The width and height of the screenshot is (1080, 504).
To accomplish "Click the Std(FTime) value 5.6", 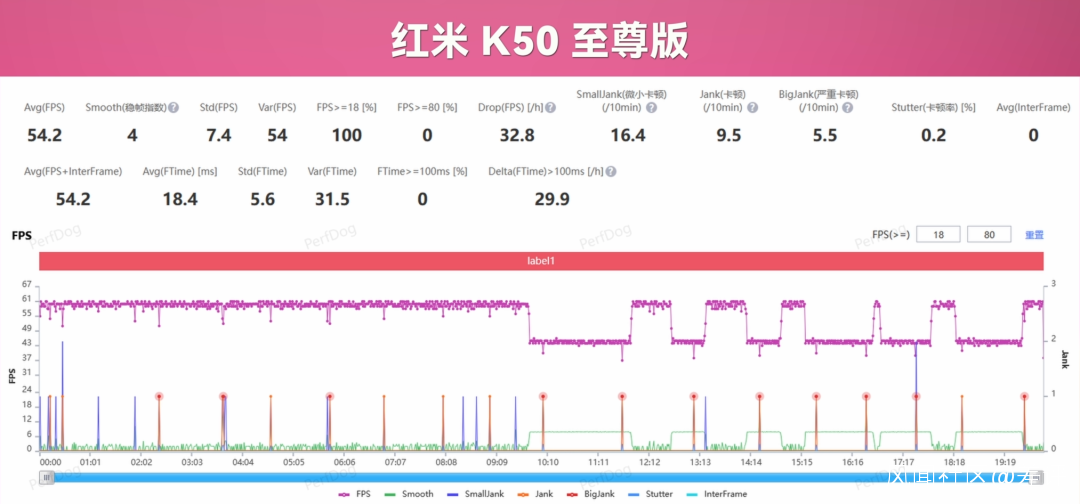I will 262,200.
